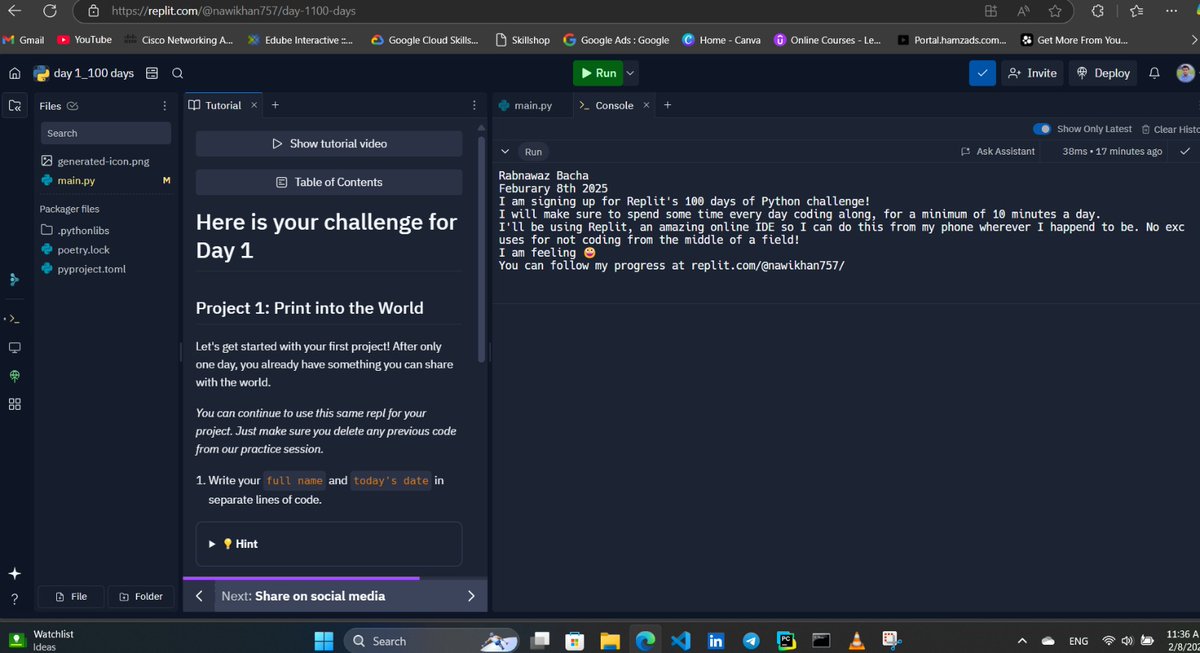
Task: Open Telegram from the taskbar
Action: point(751,641)
